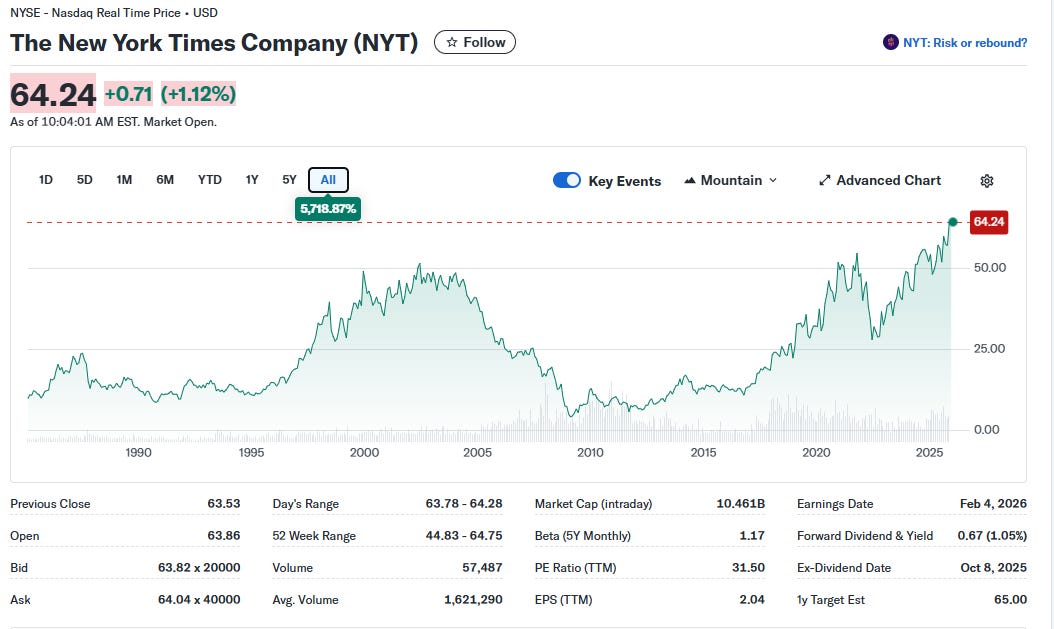The height and width of the screenshot is (629, 1054).
Task: Click The New York Times Company (NYT) title
Action: tap(214, 42)
